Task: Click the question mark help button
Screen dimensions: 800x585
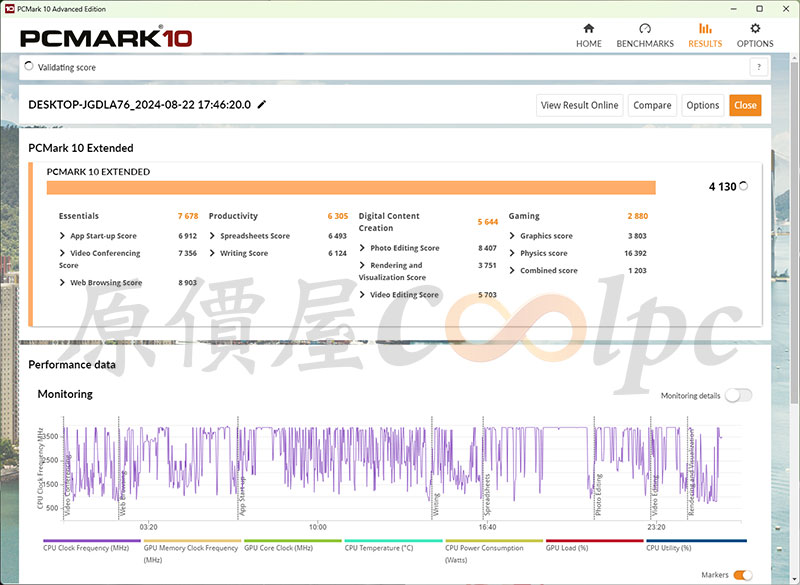Action: 759,67
